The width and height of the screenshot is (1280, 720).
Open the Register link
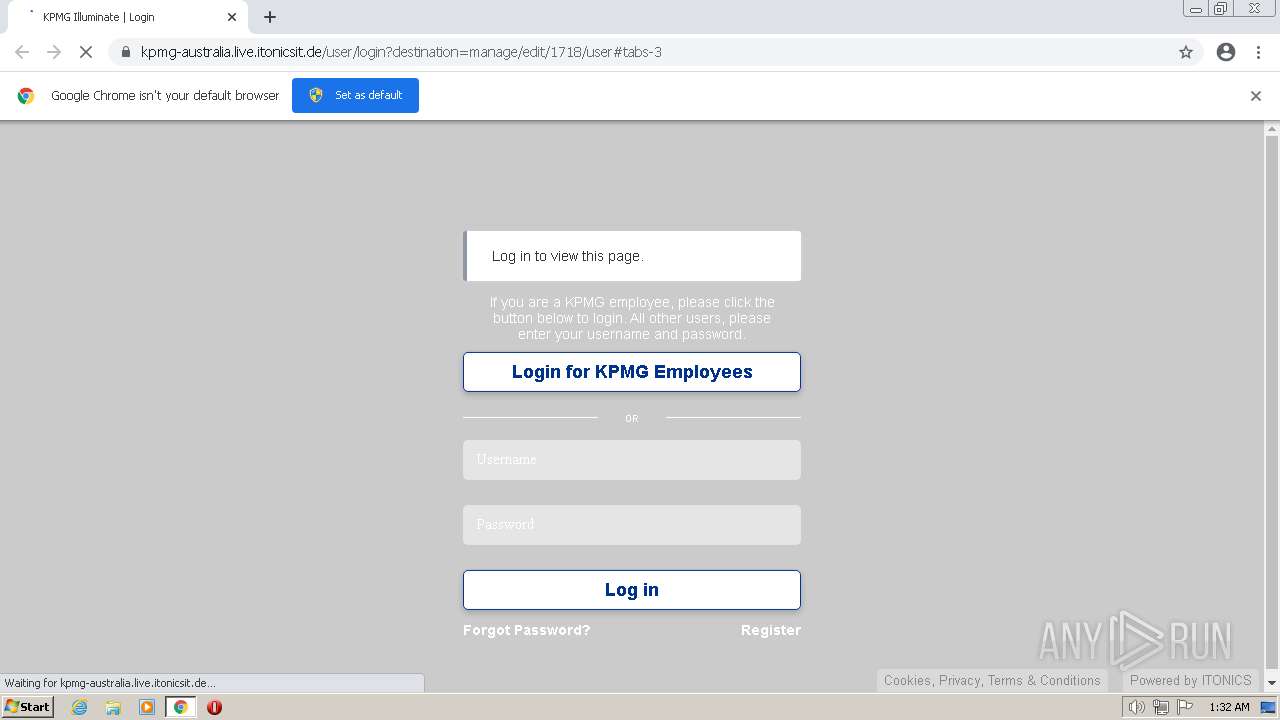coord(771,630)
